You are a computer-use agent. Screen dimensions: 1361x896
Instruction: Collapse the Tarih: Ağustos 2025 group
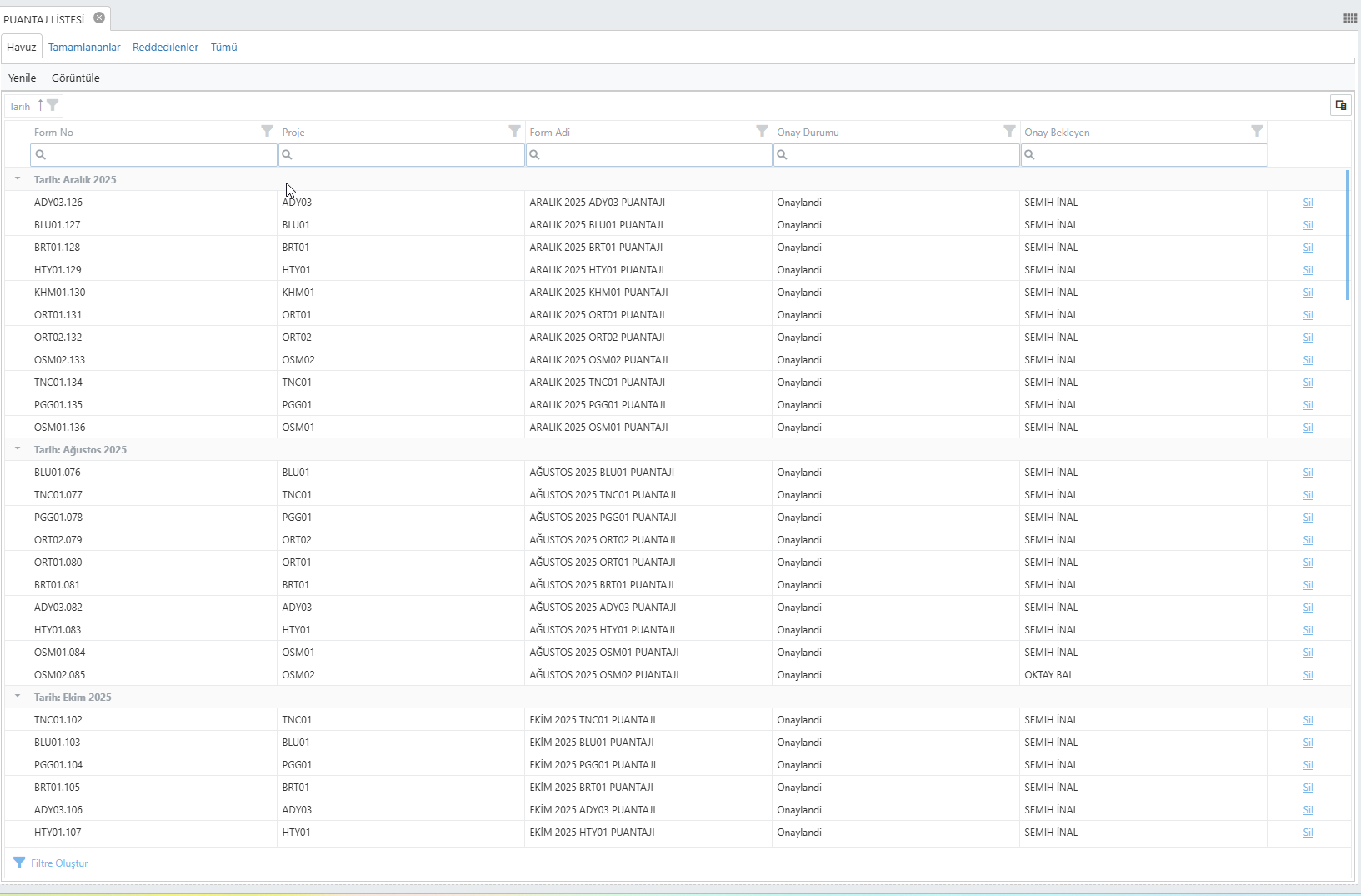coord(18,448)
